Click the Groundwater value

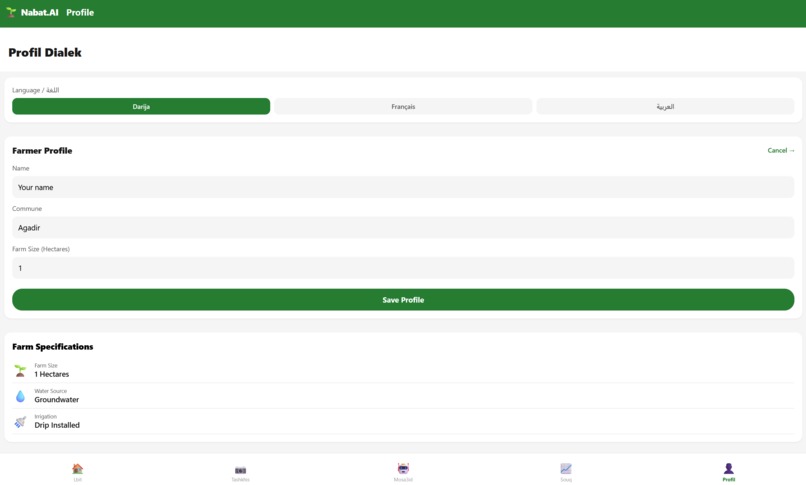pos(57,400)
